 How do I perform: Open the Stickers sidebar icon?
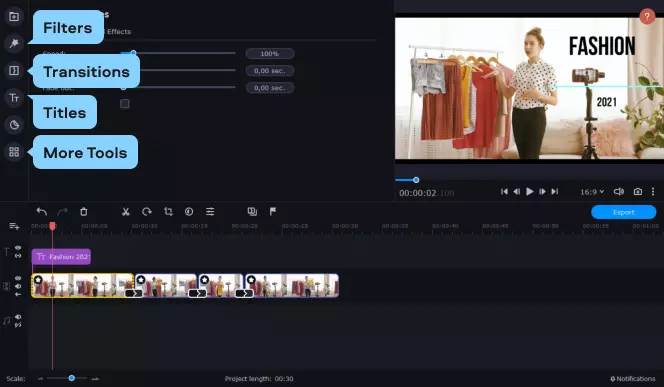14,125
